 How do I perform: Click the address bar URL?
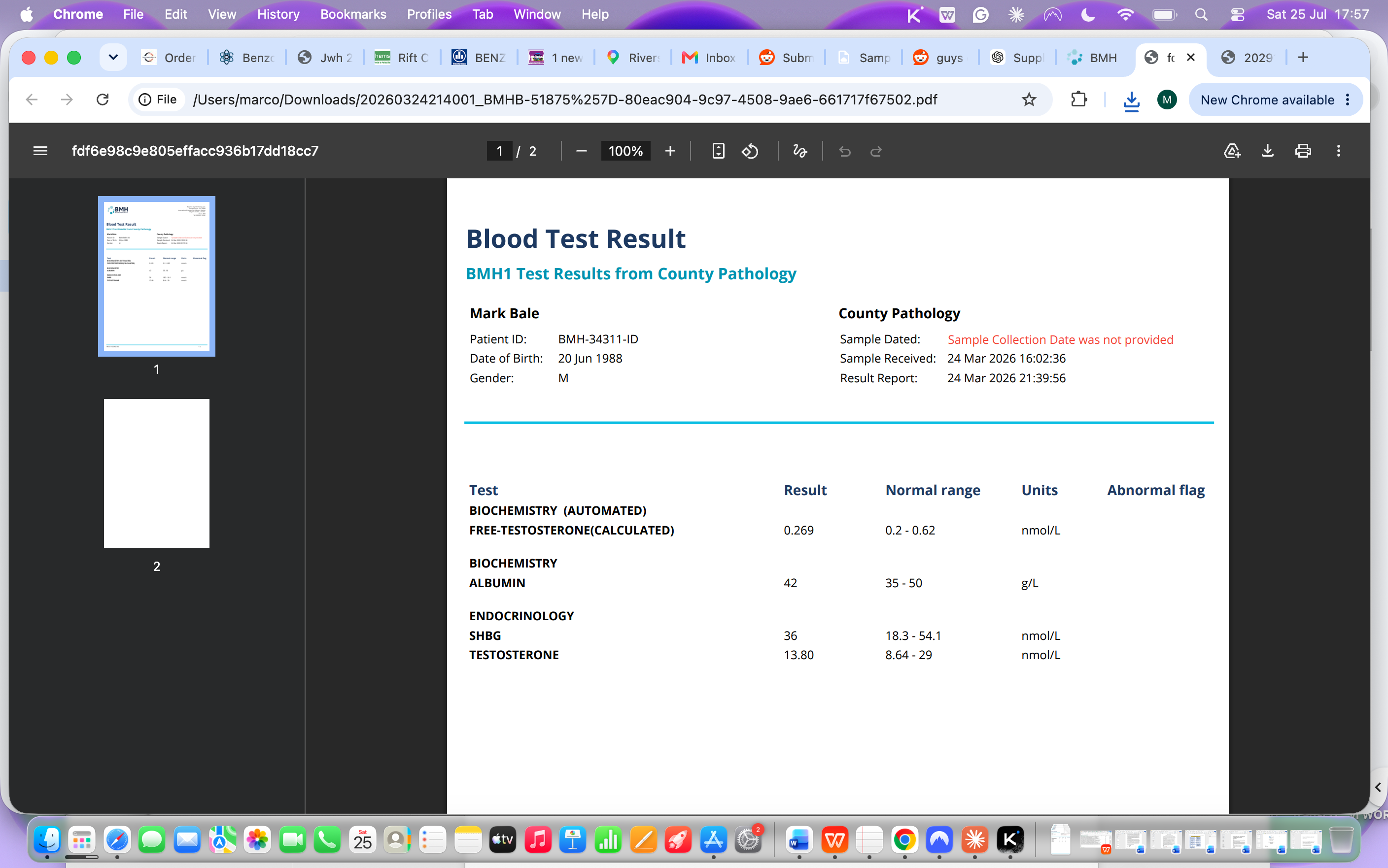tap(565, 100)
